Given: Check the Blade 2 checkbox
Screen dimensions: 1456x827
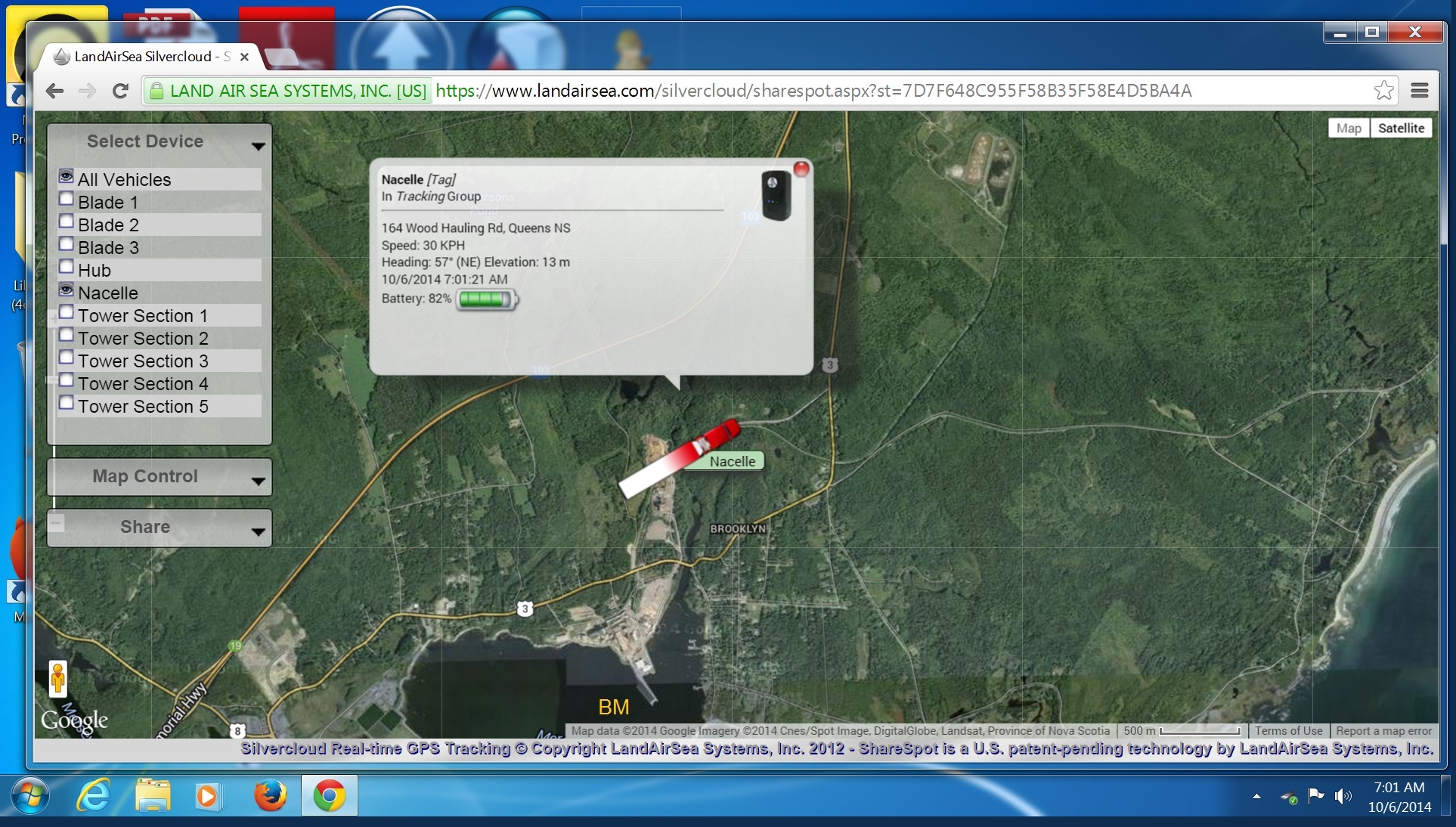Looking at the screenshot, I should click(x=66, y=221).
